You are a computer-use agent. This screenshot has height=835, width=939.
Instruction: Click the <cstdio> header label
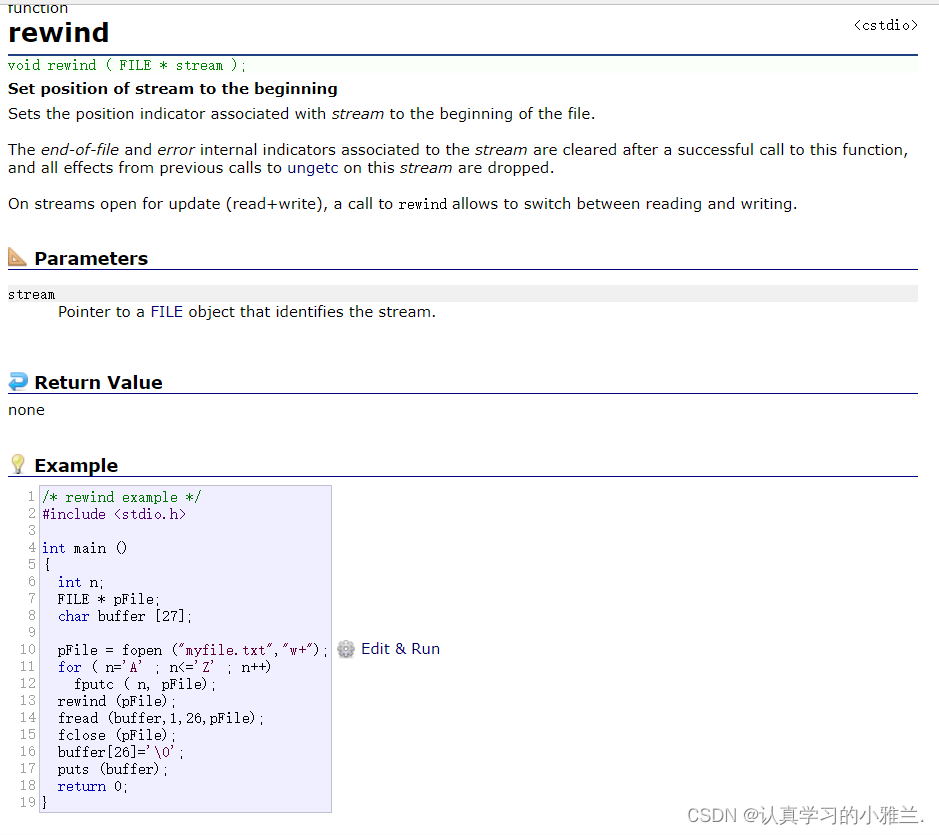tap(885, 25)
